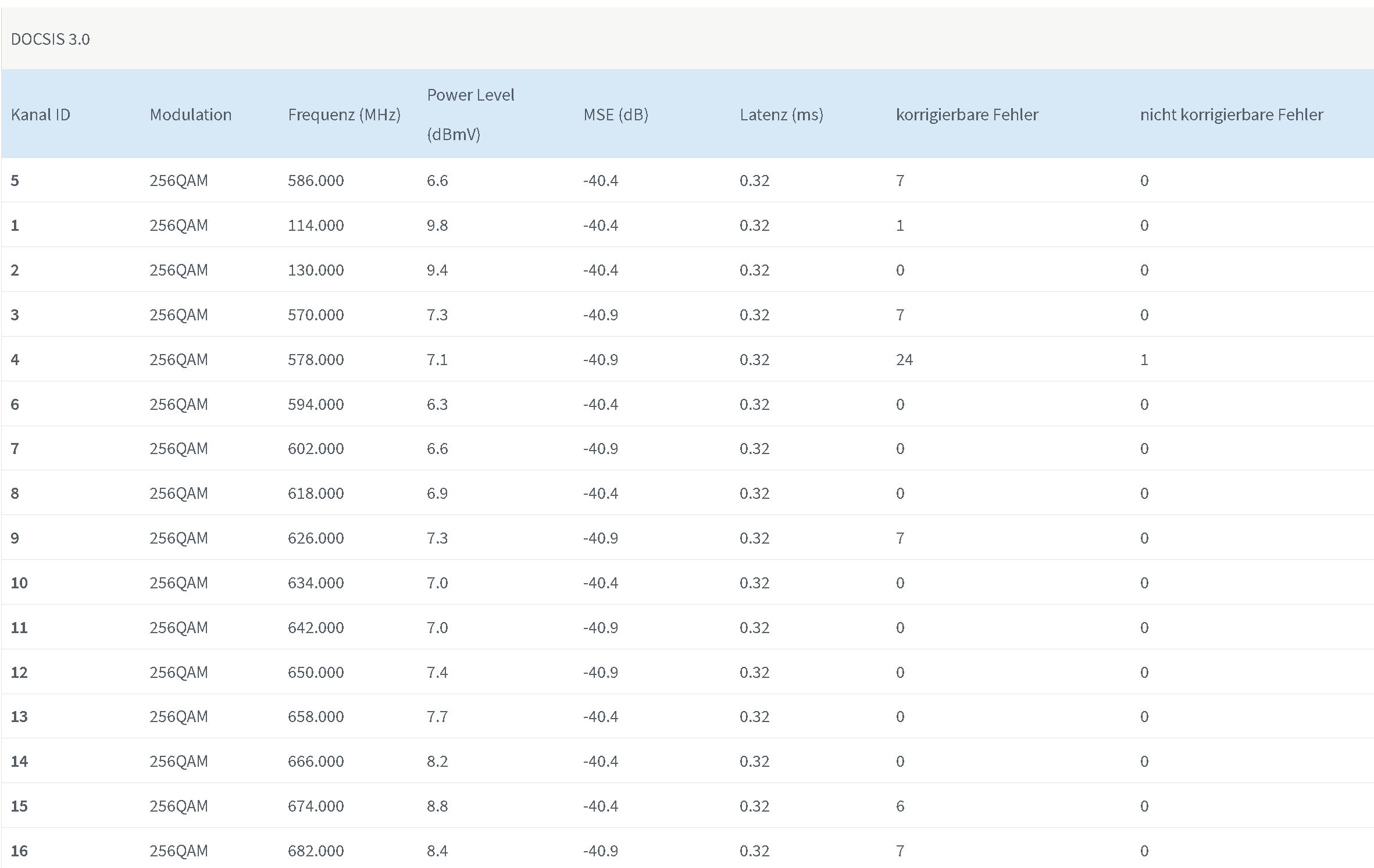
Task: Click frequency value 594.000
Action: tap(316, 404)
